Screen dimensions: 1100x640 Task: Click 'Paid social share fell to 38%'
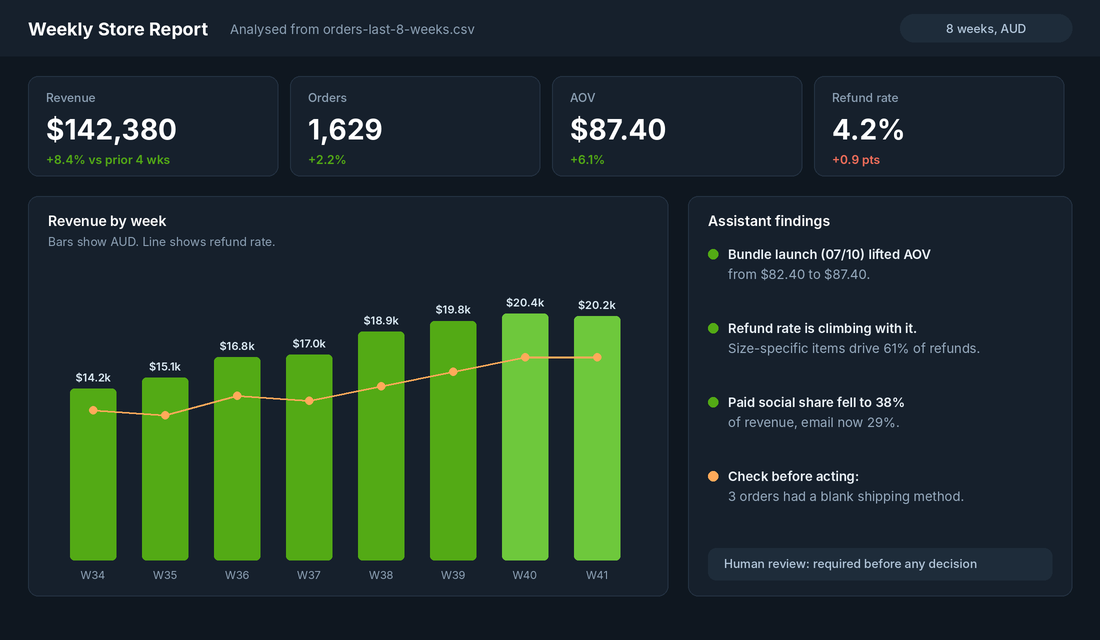pos(816,403)
